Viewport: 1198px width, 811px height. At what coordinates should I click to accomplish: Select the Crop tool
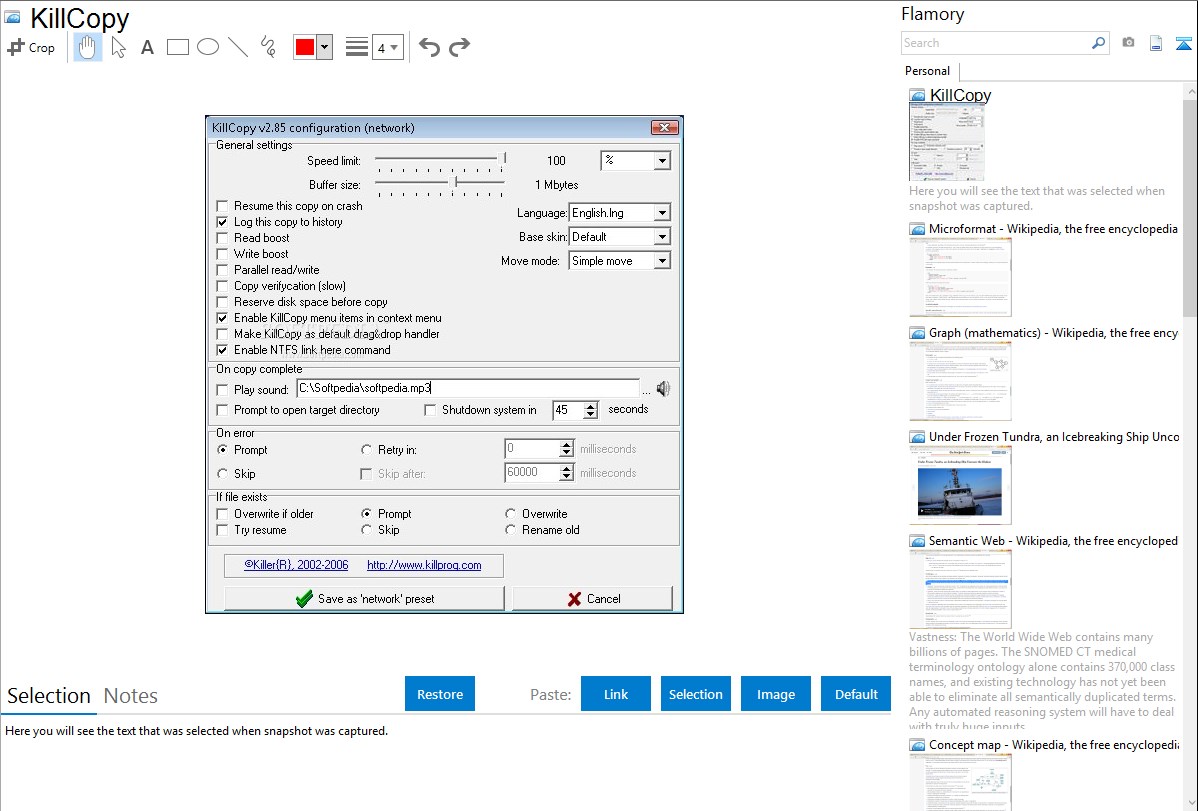coord(31,47)
